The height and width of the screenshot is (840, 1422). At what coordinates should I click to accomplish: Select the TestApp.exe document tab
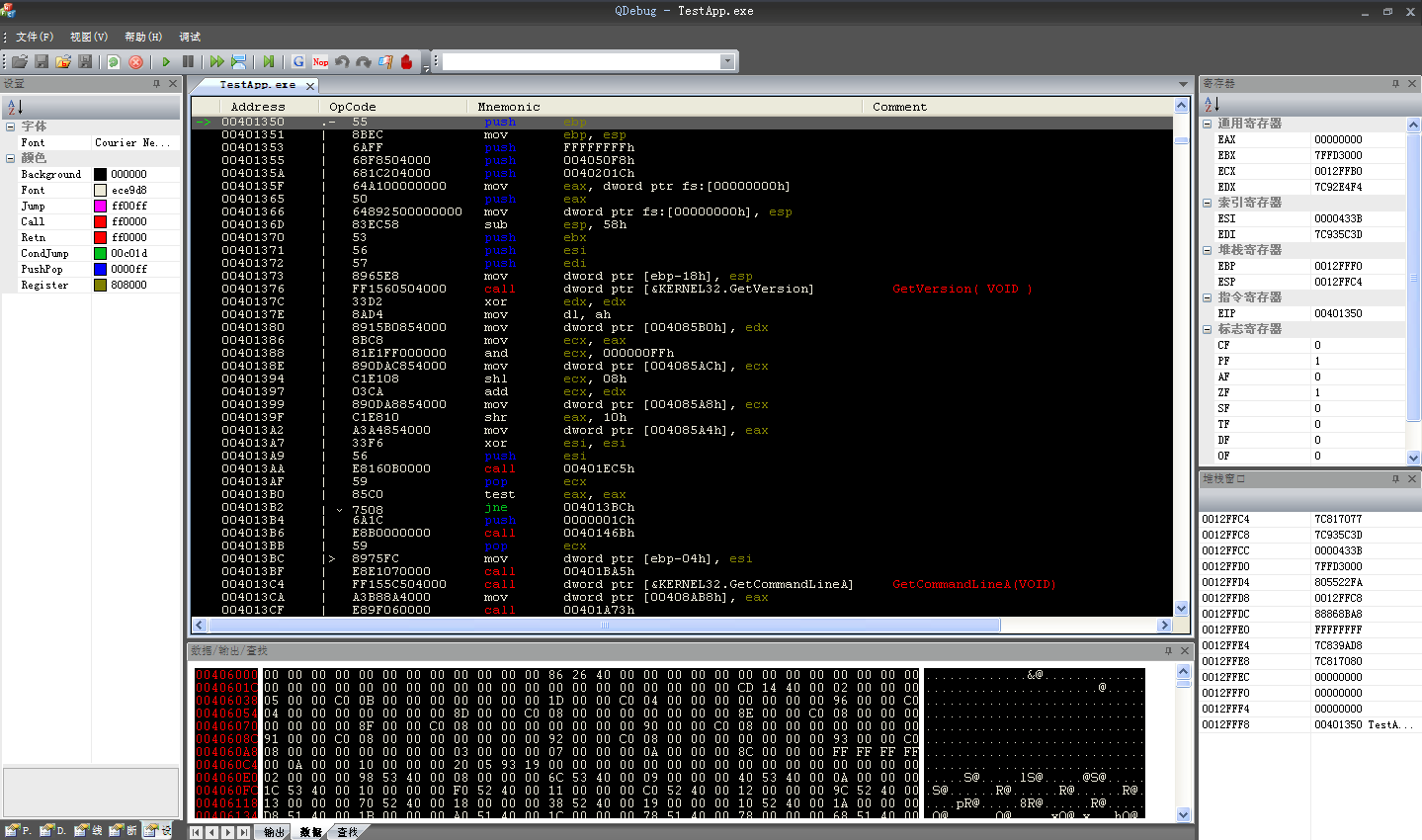point(257,85)
